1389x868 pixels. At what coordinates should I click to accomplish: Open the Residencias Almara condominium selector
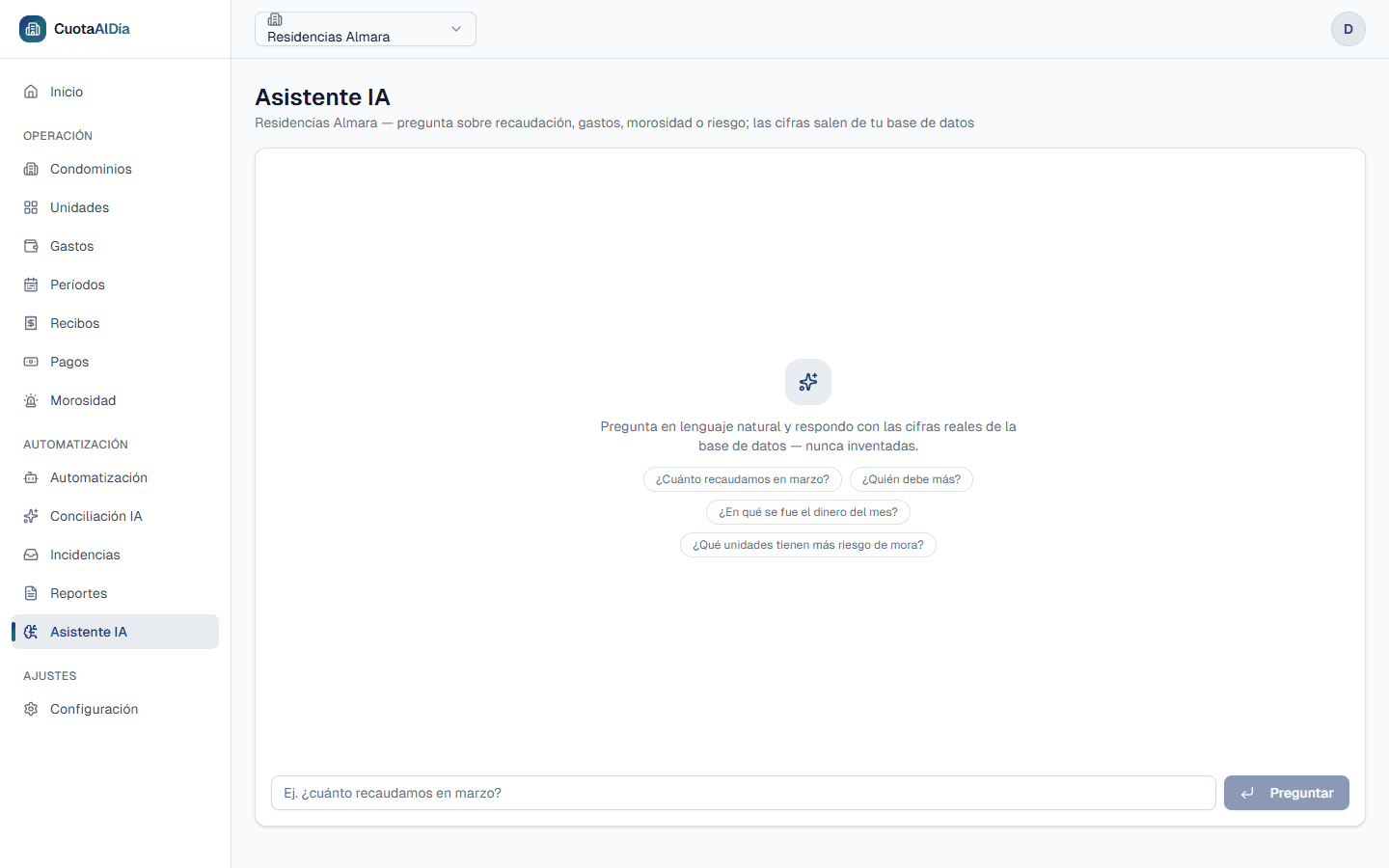[x=366, y=29]
